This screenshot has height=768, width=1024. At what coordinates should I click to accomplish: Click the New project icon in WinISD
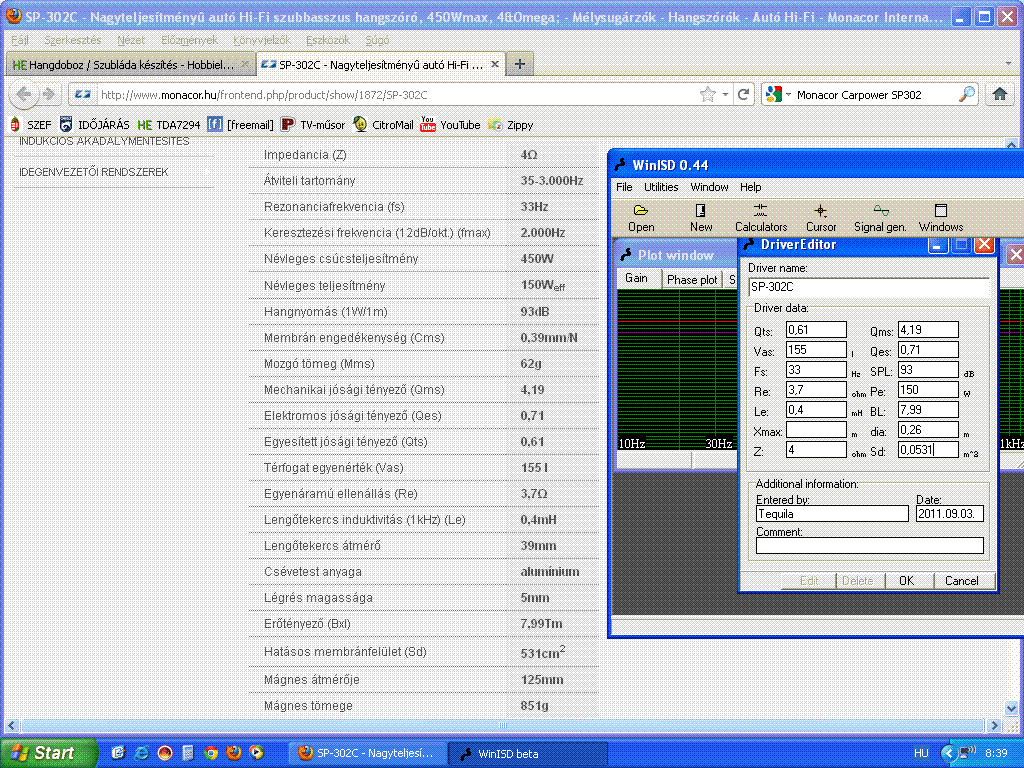(x=701, y=217)
